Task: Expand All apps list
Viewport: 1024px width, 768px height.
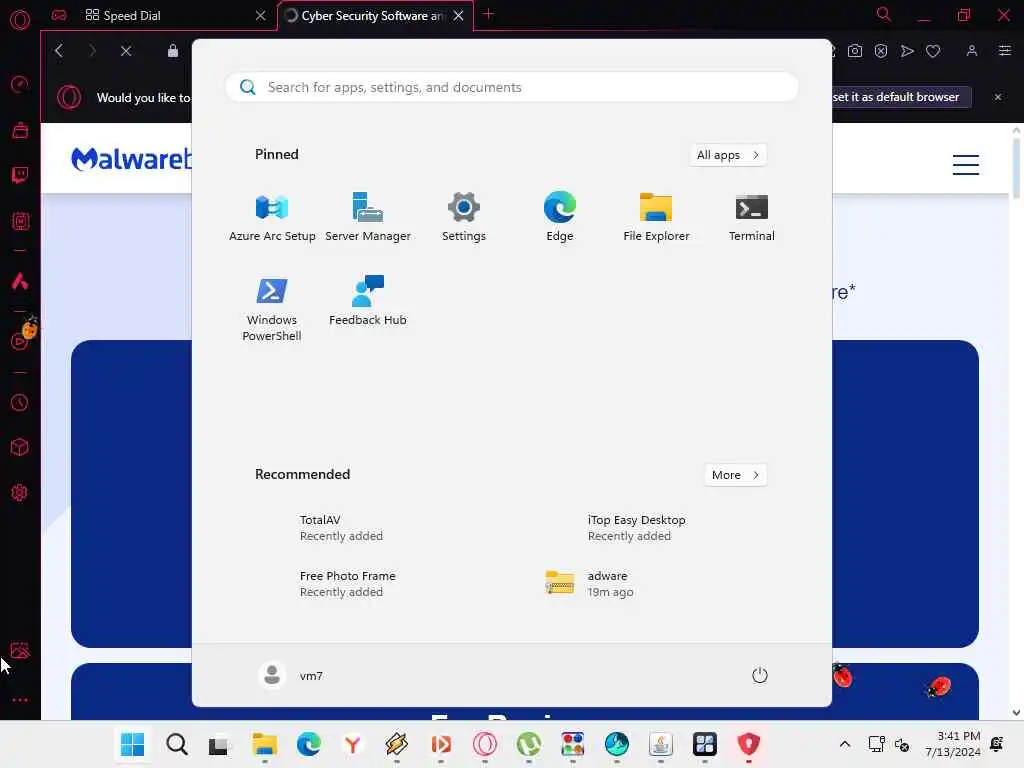Action: coord(728,155)
